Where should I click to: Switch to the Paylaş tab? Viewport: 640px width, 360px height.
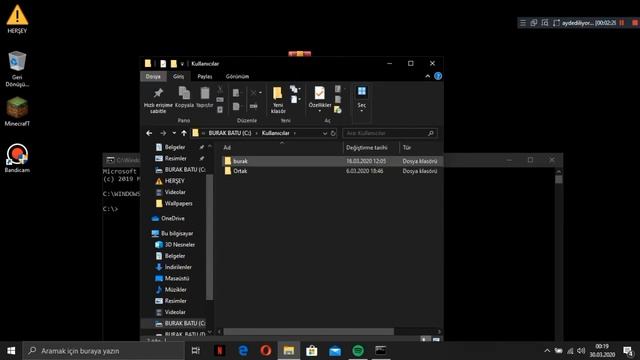coord(205,76)
